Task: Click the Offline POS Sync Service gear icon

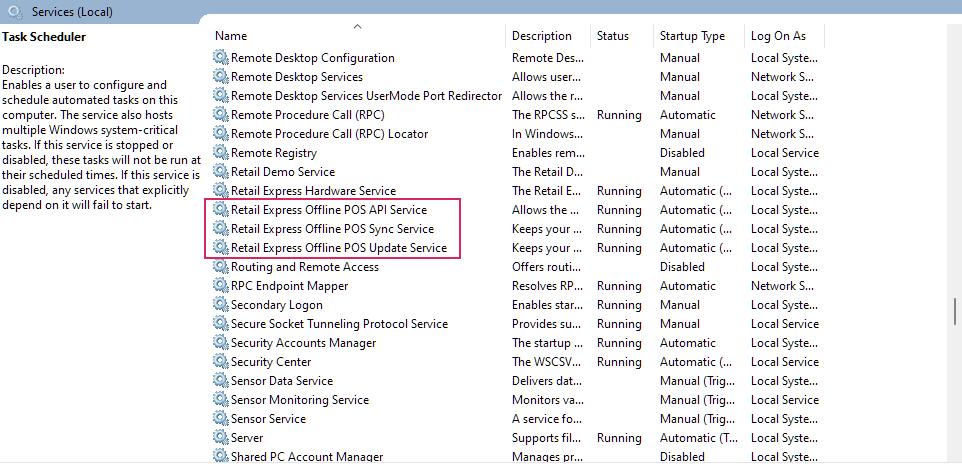Action: pos(220,229)
